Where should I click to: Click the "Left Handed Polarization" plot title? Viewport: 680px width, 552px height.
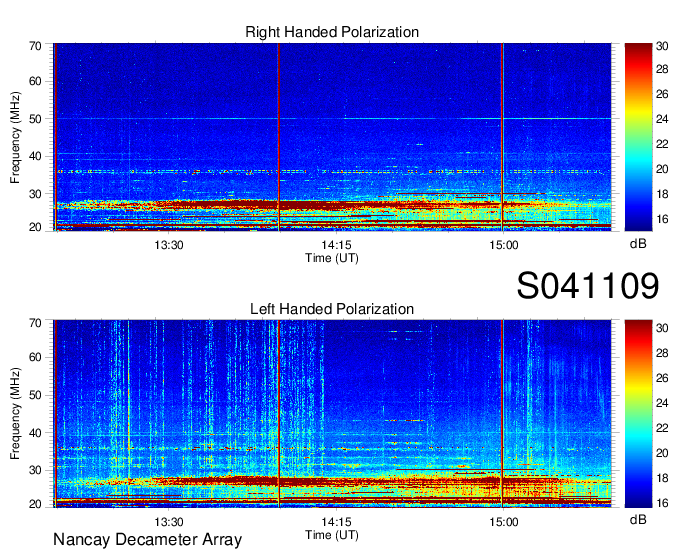pyautogui.click(x=332, y=309)
